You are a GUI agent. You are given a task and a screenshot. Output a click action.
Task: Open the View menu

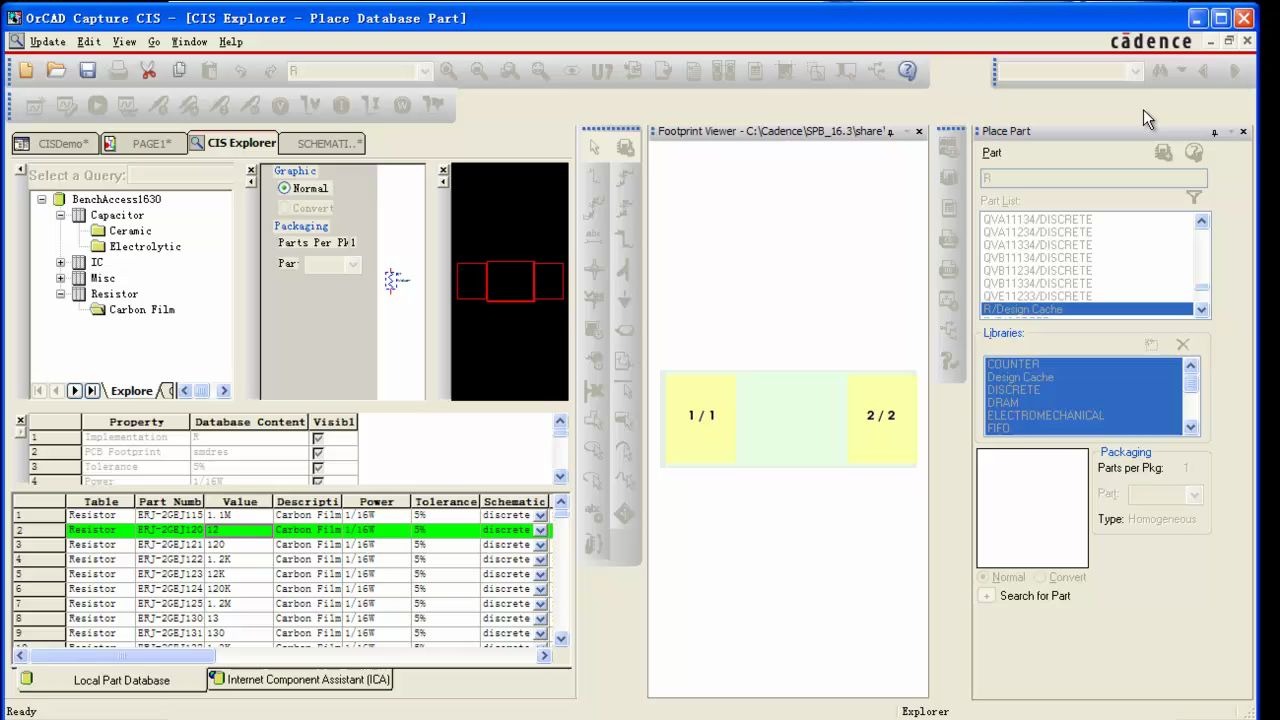(124, 42)
